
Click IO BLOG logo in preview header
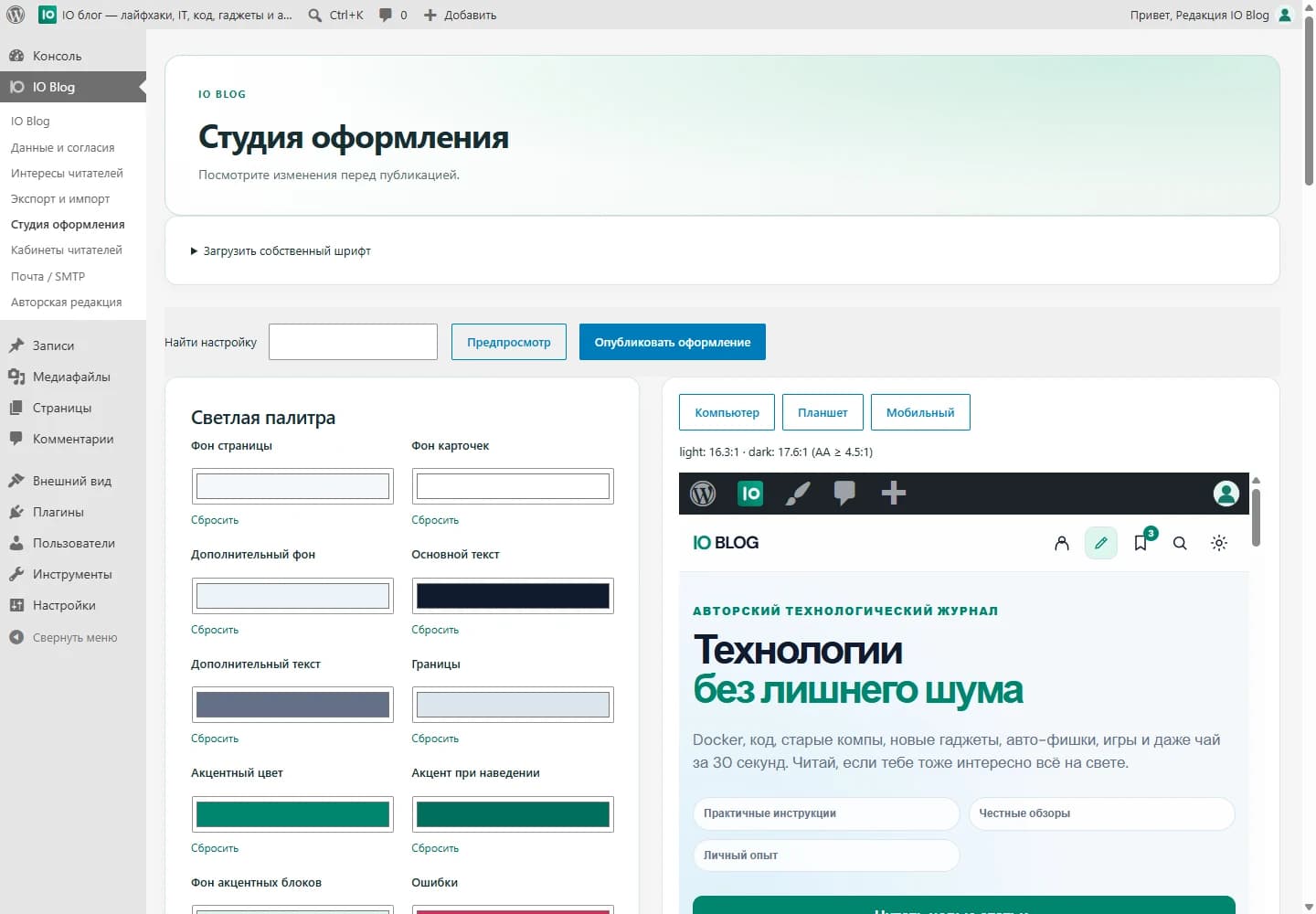(726, 543)
